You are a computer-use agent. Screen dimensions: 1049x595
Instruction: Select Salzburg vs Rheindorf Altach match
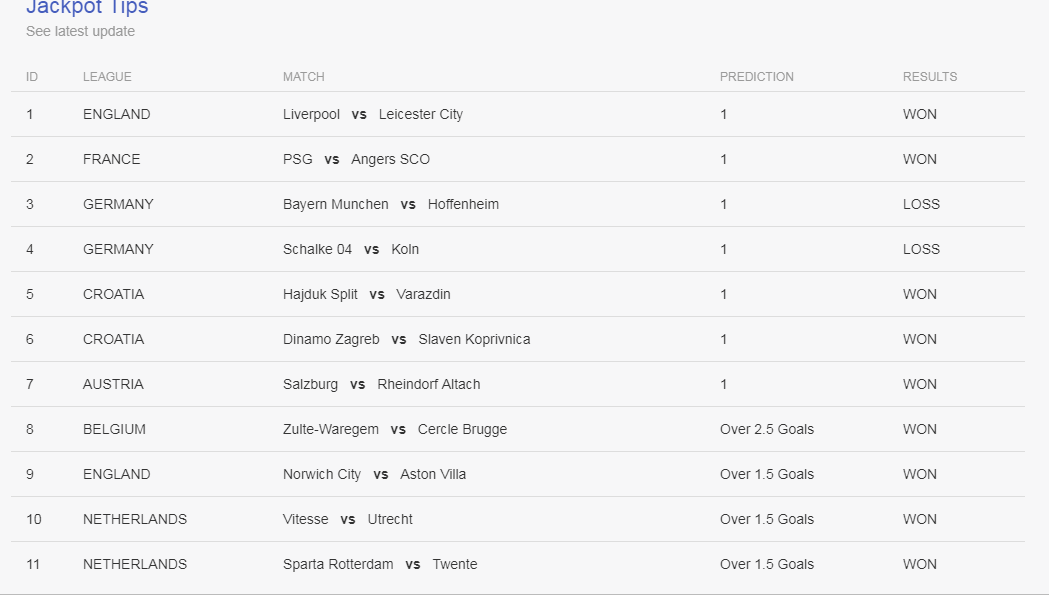tap(381, 384)
